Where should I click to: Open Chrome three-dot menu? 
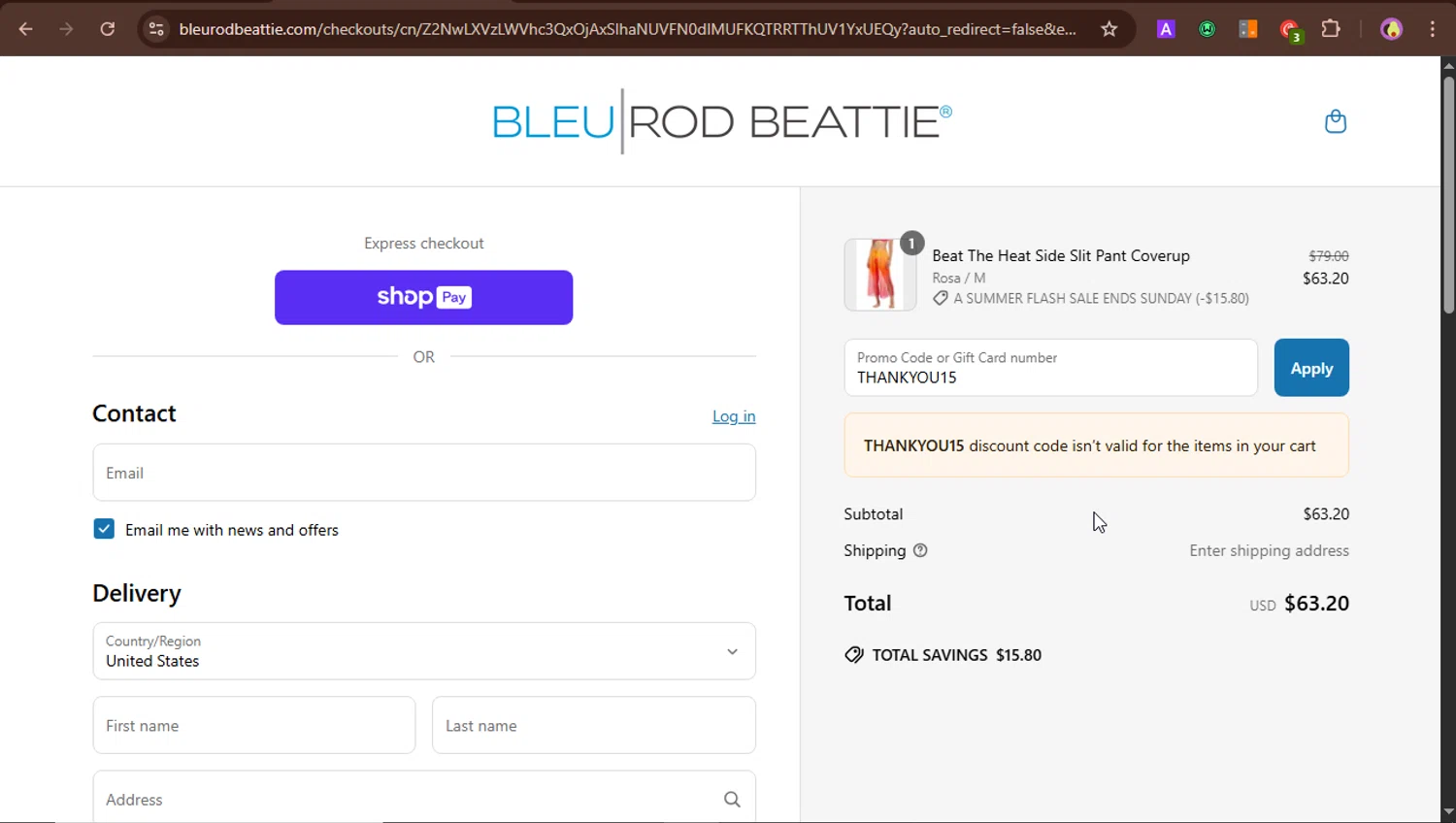coord(1433,29)
